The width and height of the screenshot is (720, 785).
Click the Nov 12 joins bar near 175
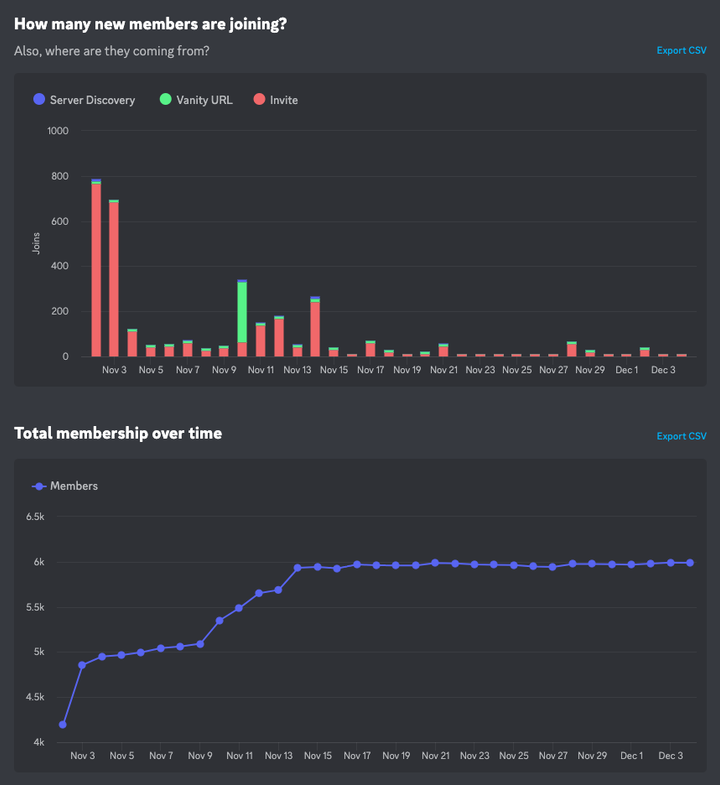click(x=279, y=336)
